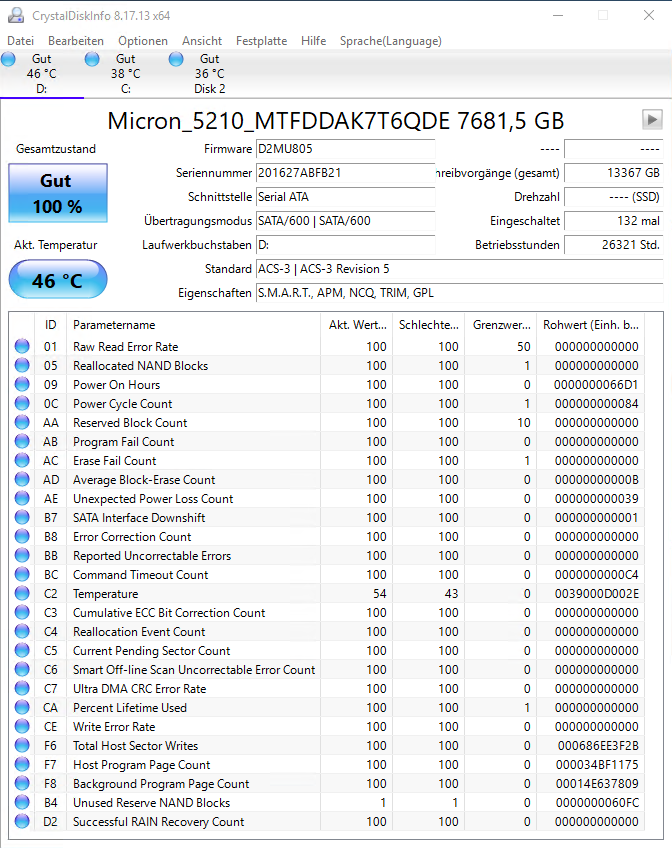
Task: Click status icon of Raw Read Error Rate
Action: point(22,346)
